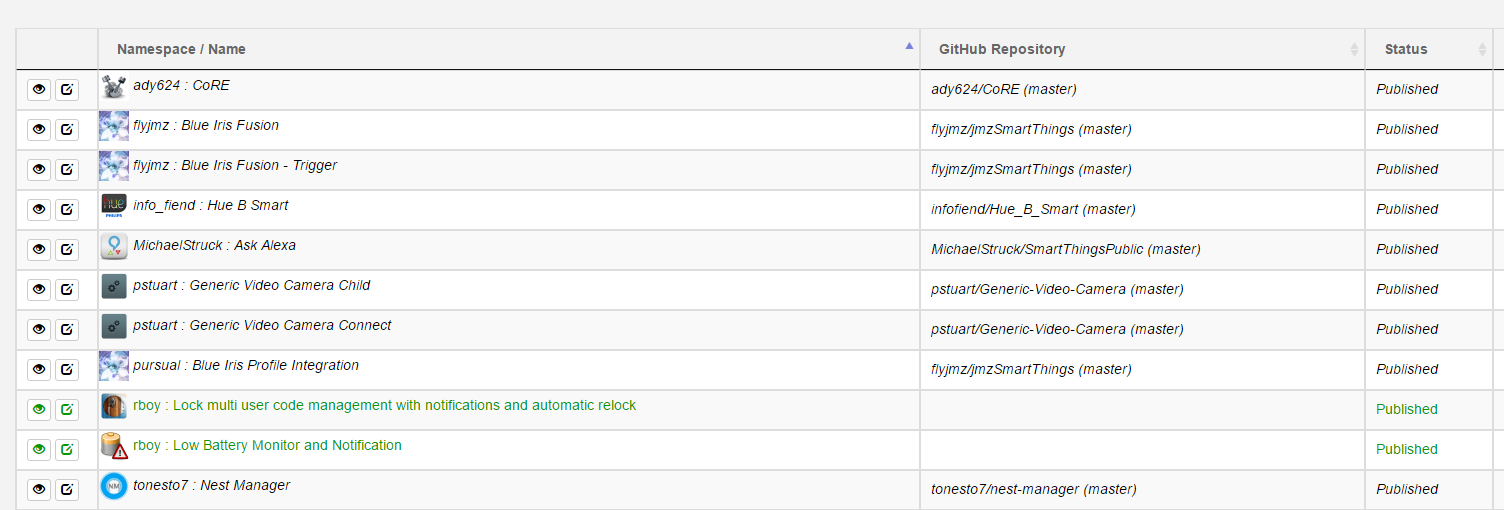Open rboy Lock multi user code management link

tap(385, 406)
